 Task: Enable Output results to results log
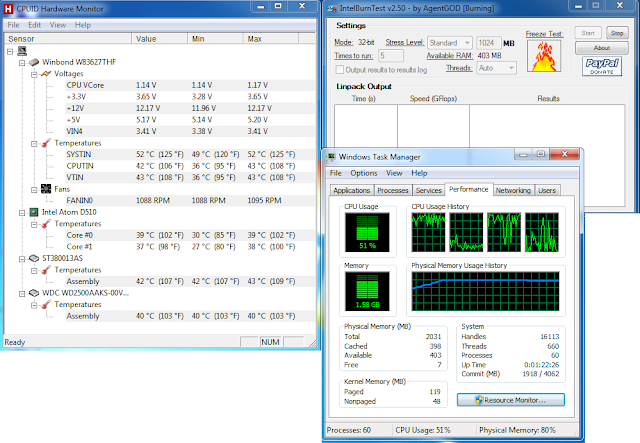[339, 70]
